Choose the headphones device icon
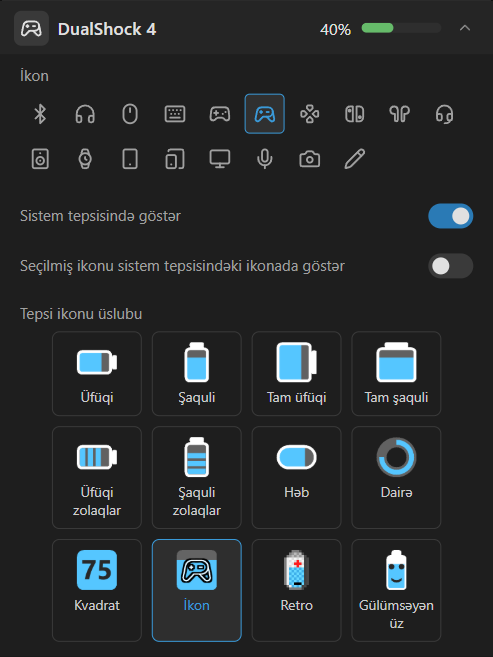The height and width of the screenshot is (657, 493). coord(85,114)
